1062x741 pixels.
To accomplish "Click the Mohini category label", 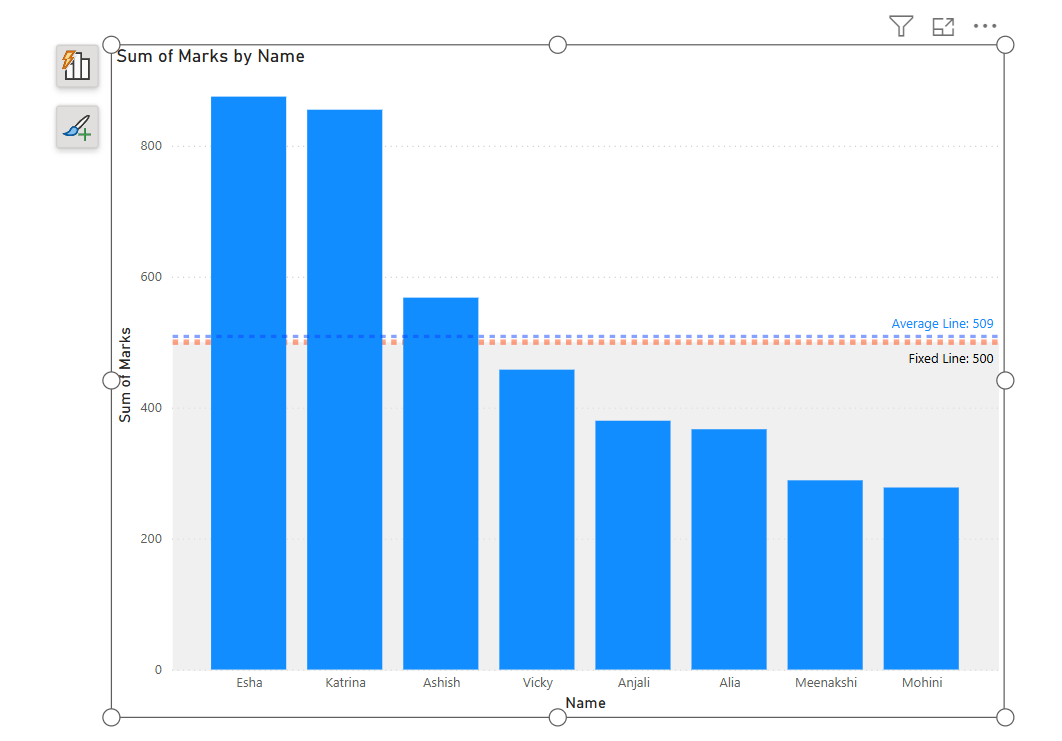I will tap(921, 682).
